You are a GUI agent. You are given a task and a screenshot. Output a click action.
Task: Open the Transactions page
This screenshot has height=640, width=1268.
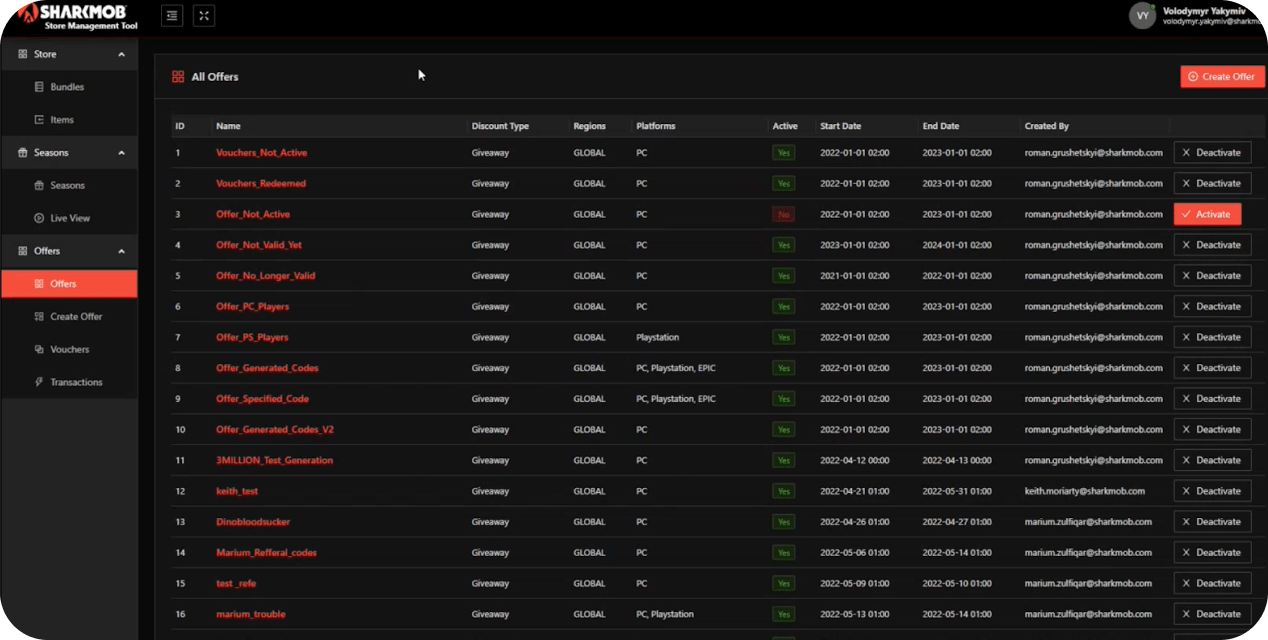[76, 382]
